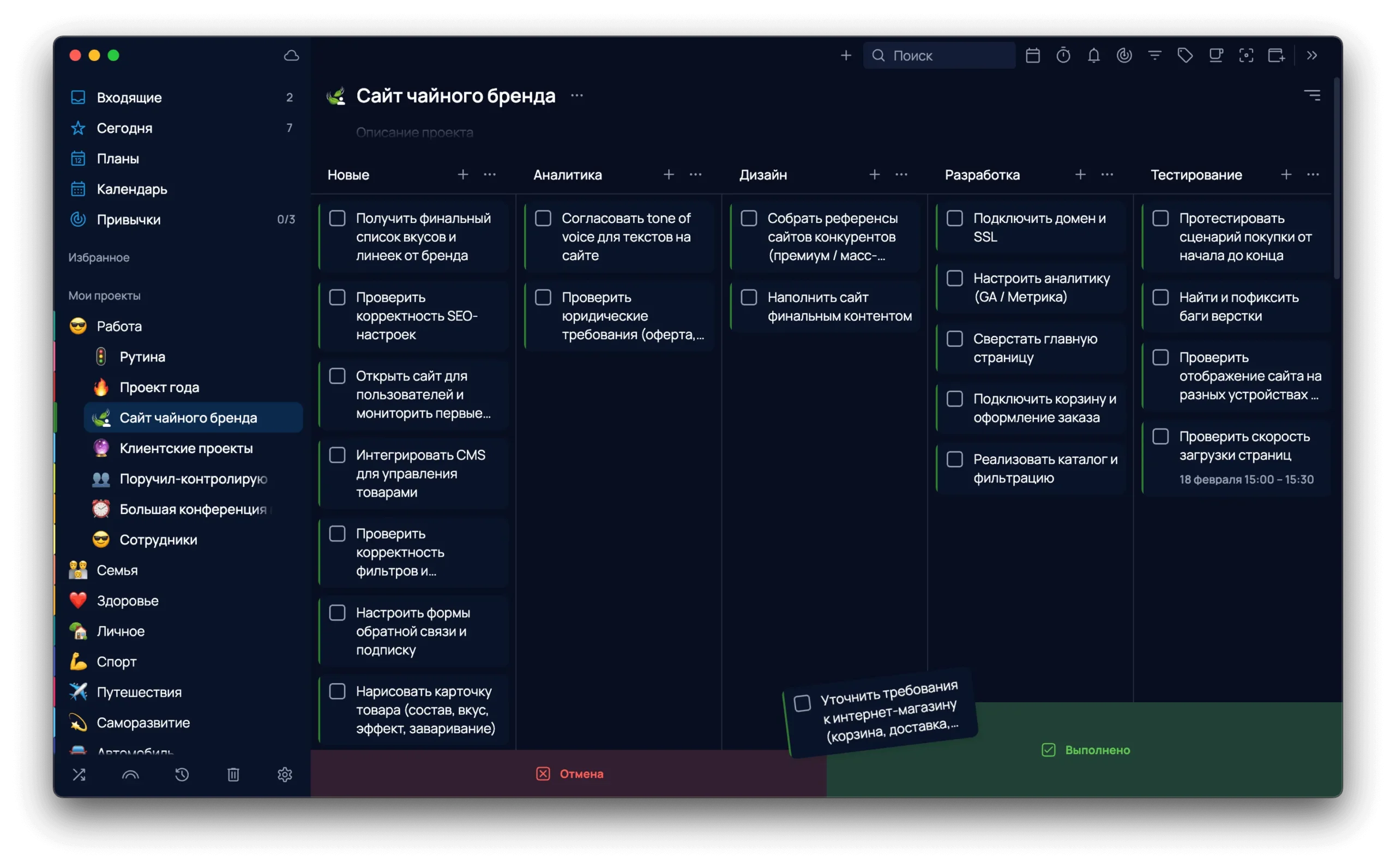
Task: Check 'Найти и пофиксить баги верстки'
Action: [x=1160, y=297]
